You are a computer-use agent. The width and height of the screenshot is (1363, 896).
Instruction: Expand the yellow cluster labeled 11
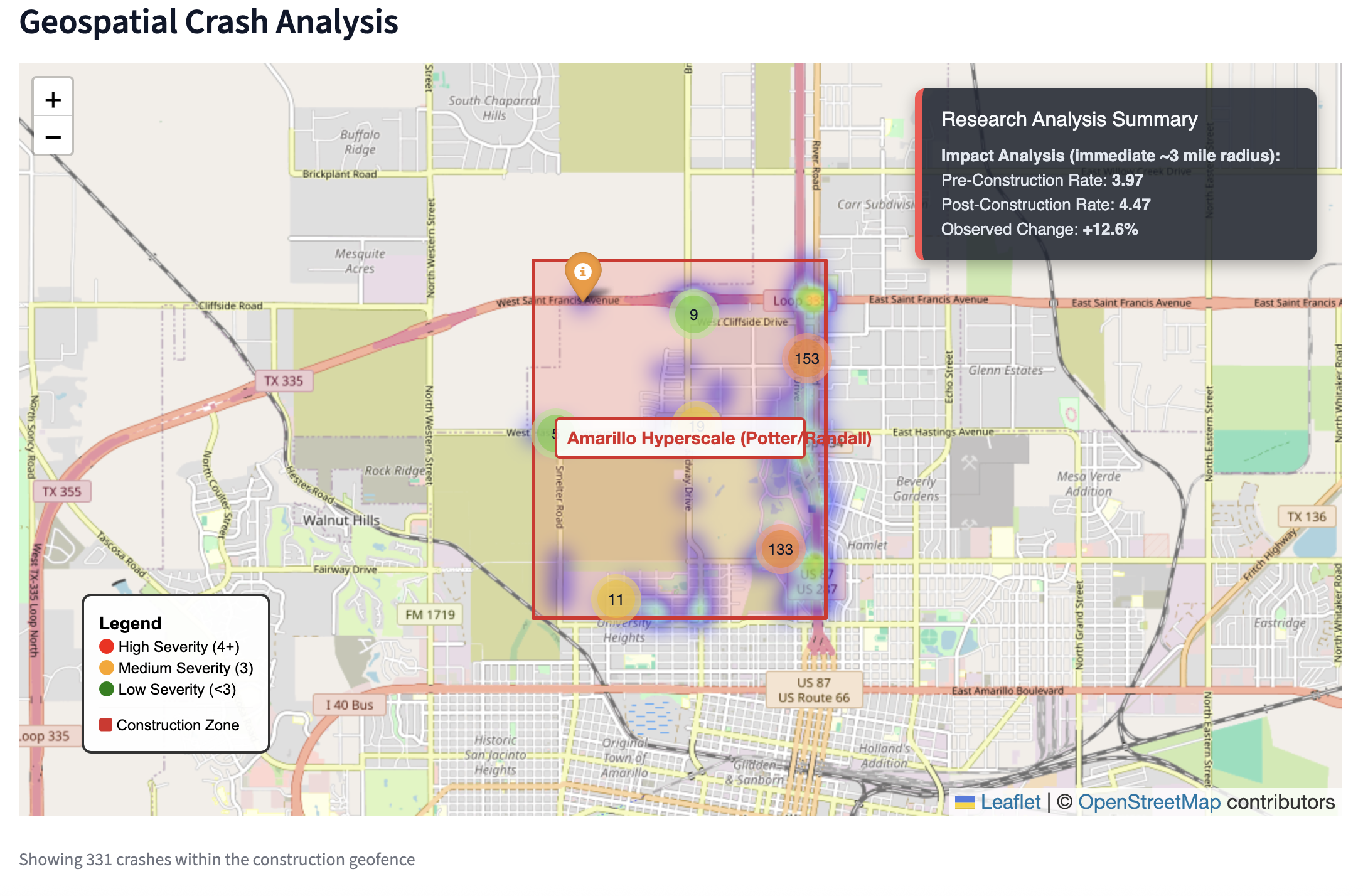click(x=616, y=599)
